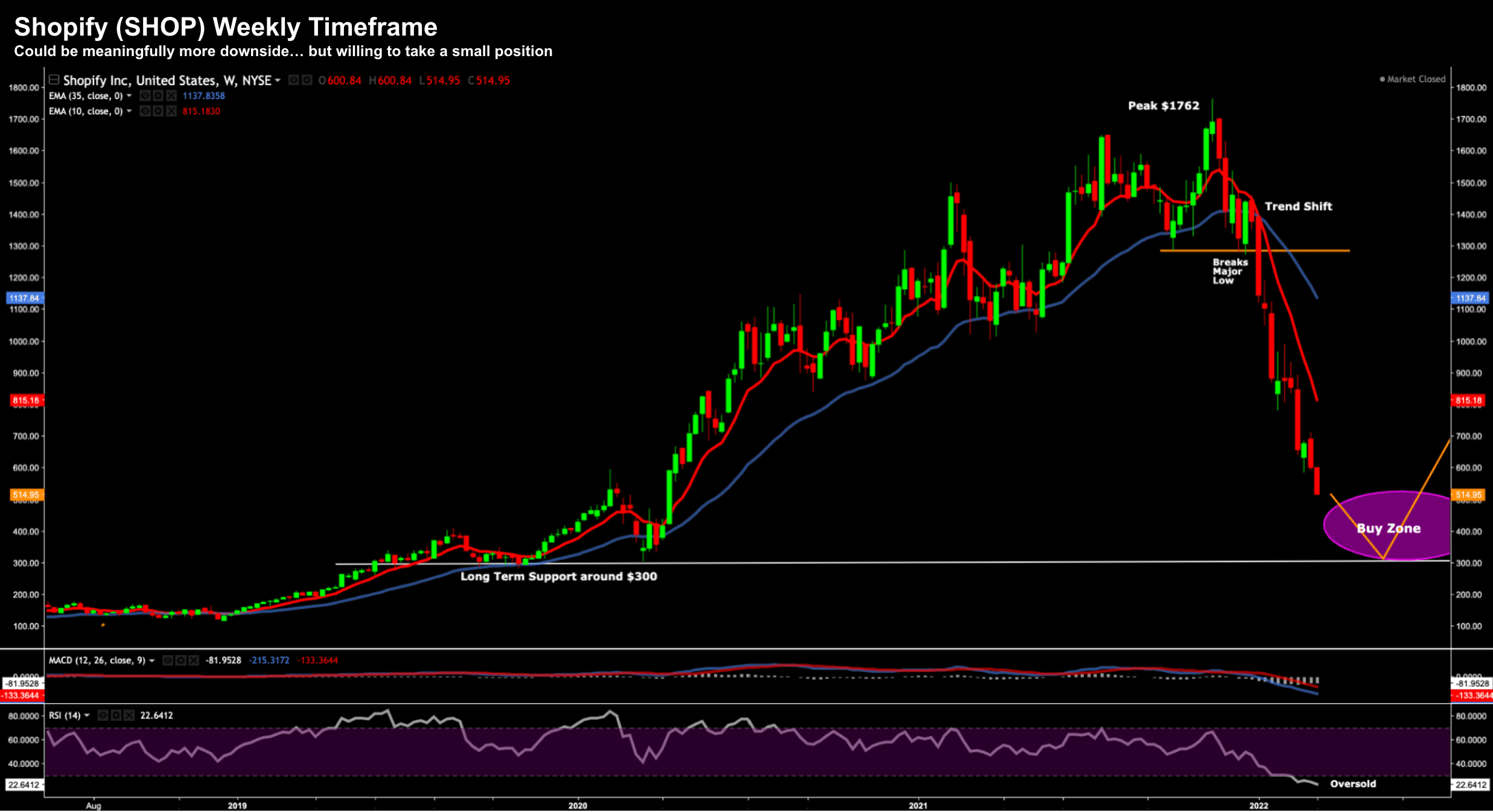Open EMA (35, close, 0) dropdown arrow
Image resolution: width=1493 pixels, height=812 pixels.
(129, 96)
